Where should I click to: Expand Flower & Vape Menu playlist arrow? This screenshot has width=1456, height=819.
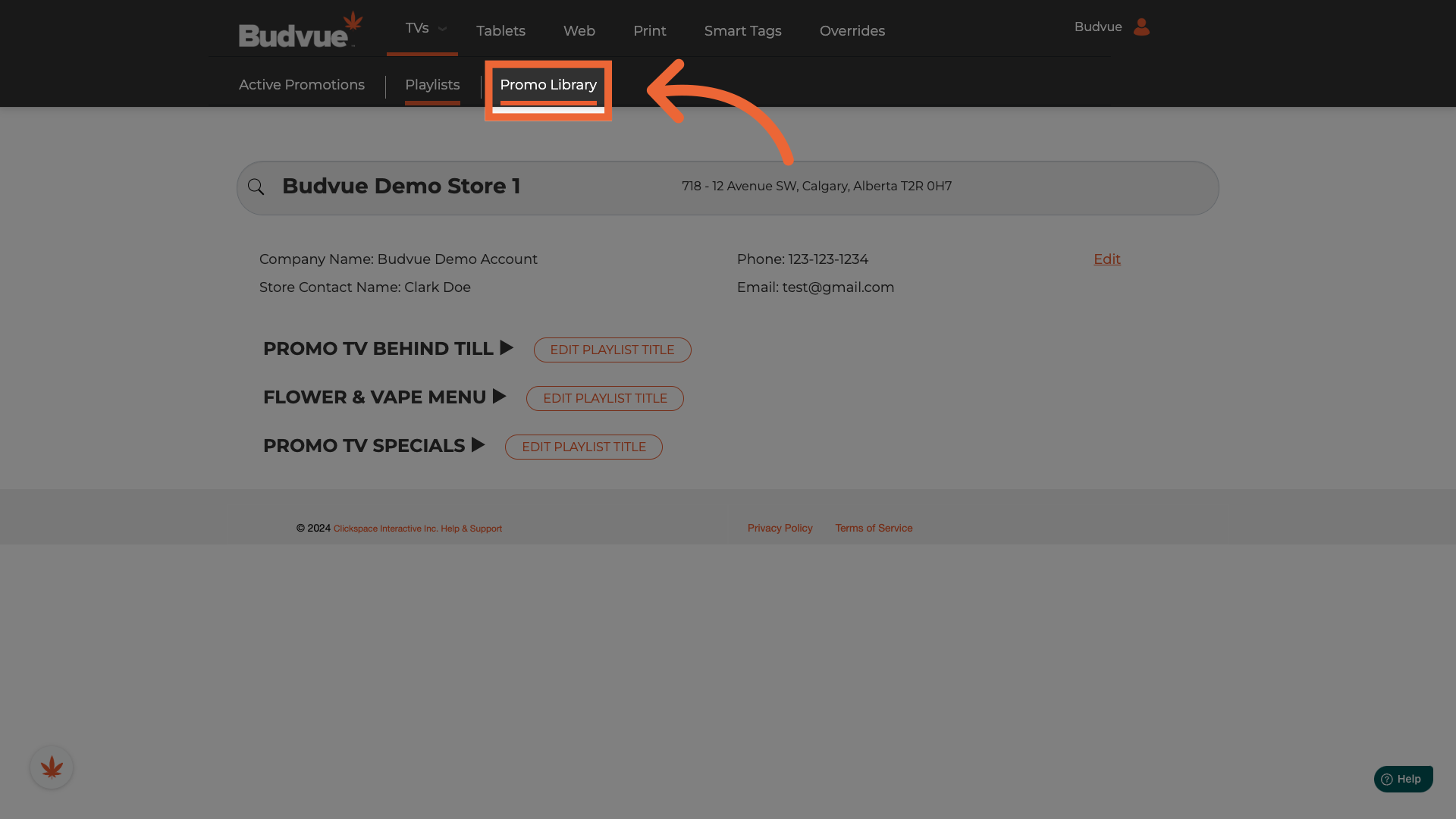tap(499, 397)
